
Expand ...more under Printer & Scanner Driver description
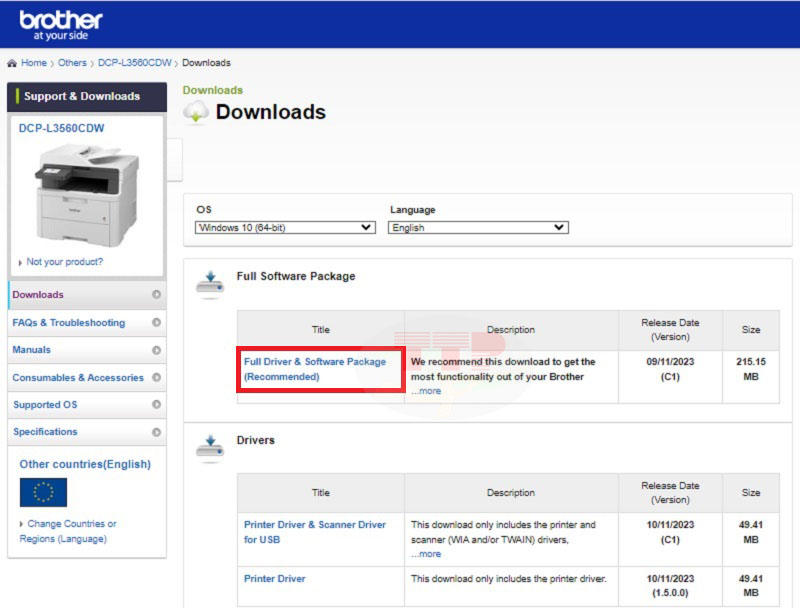(426, 554)
